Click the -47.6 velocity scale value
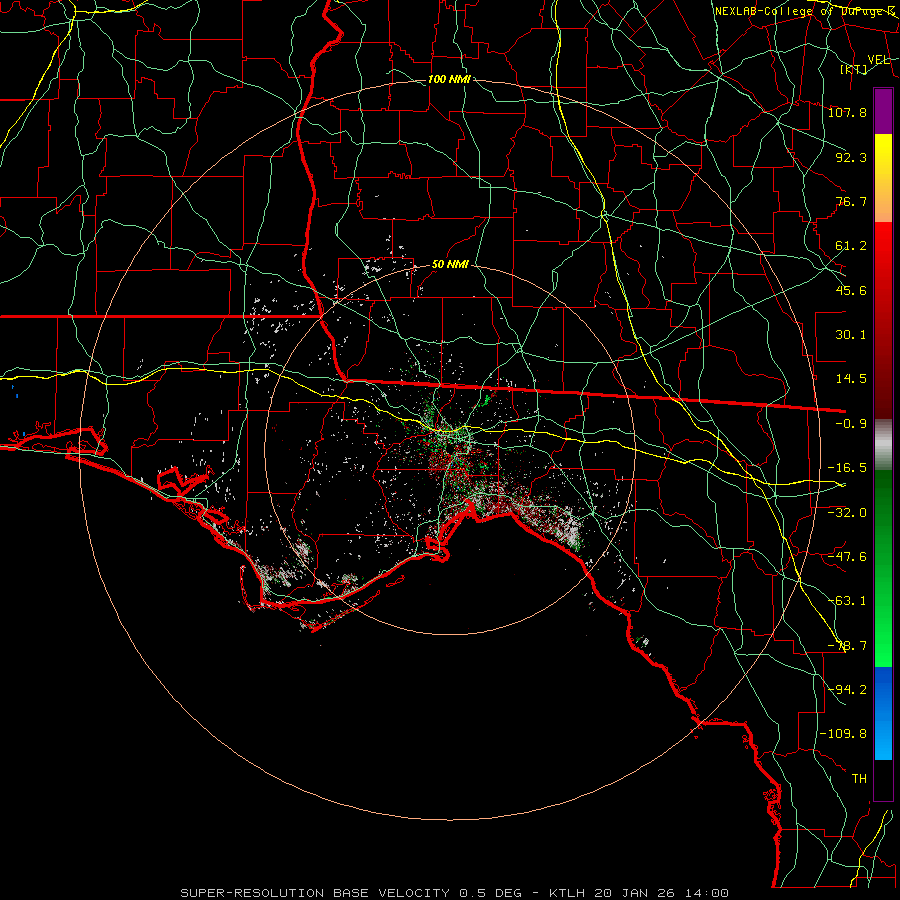The width and height of the screenshot is (900, 900). 847,557
